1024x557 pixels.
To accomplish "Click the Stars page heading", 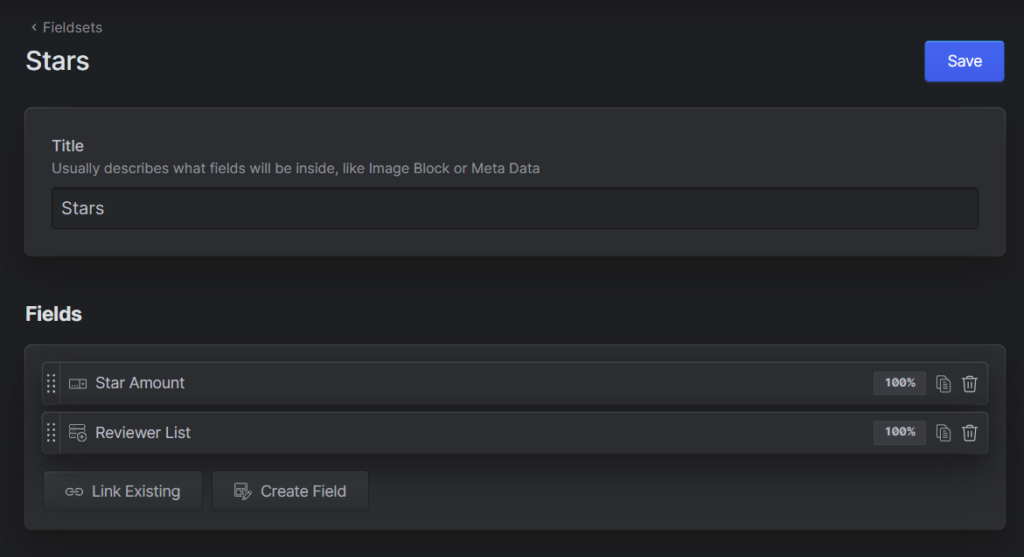I will (x=57, y=61).
